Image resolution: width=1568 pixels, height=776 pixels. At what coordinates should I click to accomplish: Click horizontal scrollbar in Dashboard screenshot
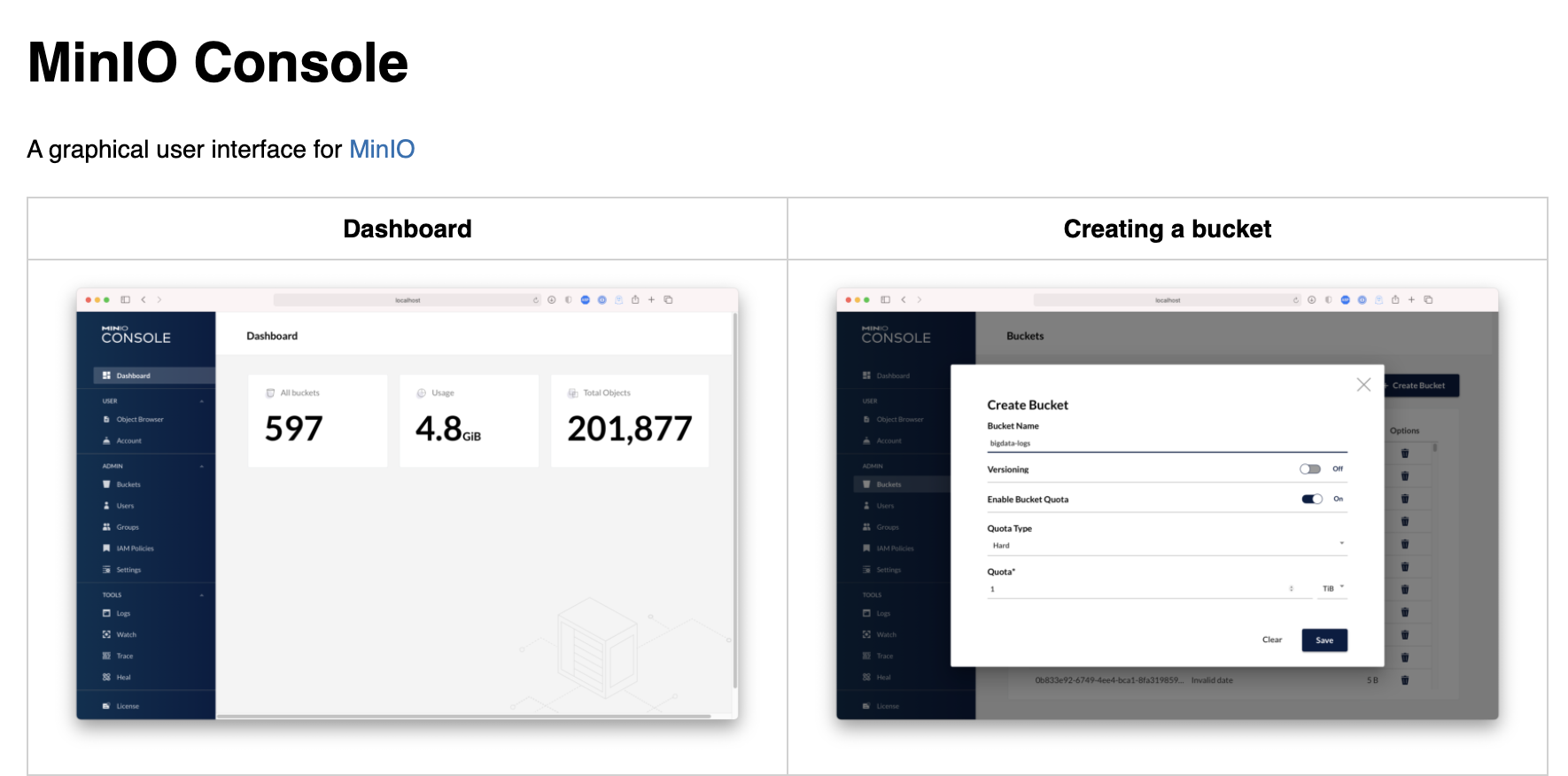click(463, 716)
